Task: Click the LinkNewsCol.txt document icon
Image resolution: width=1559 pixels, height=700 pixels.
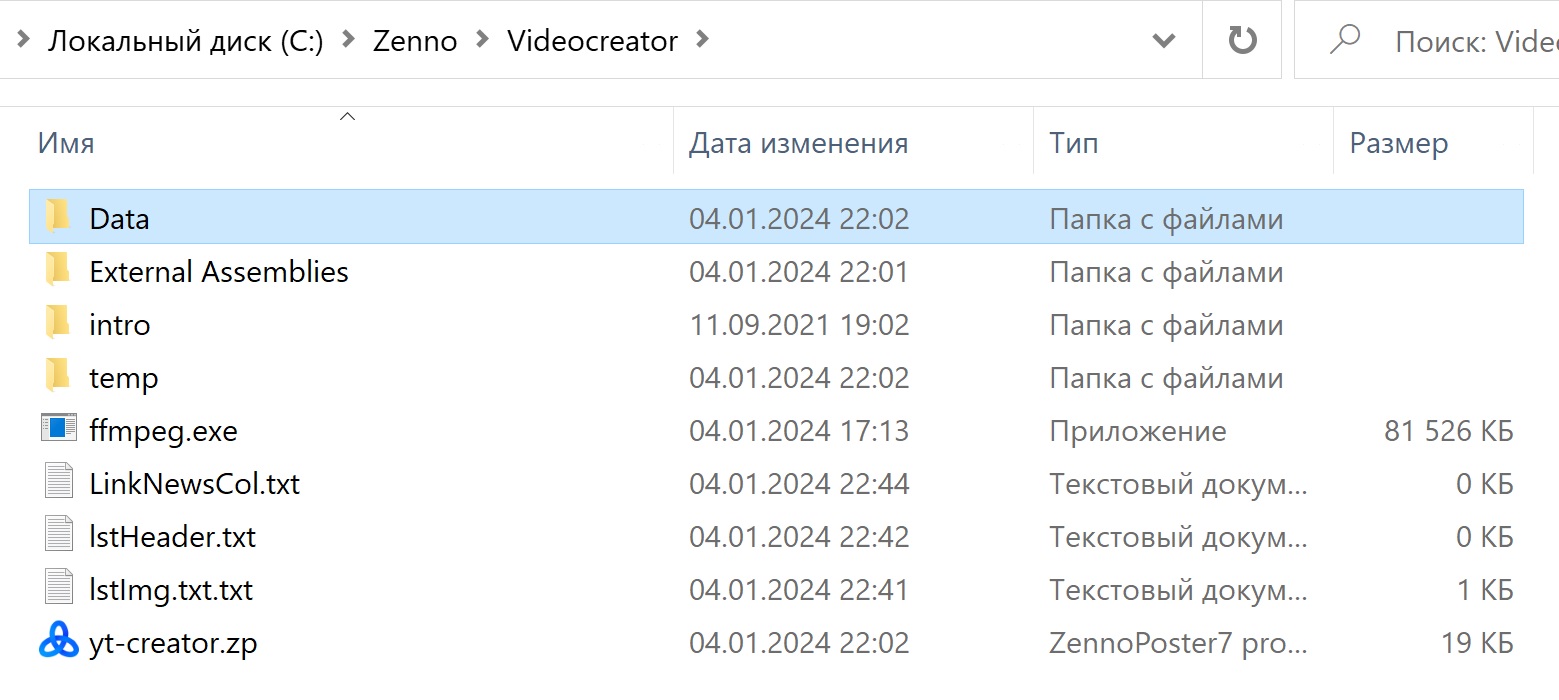Action: pos(58,482)
